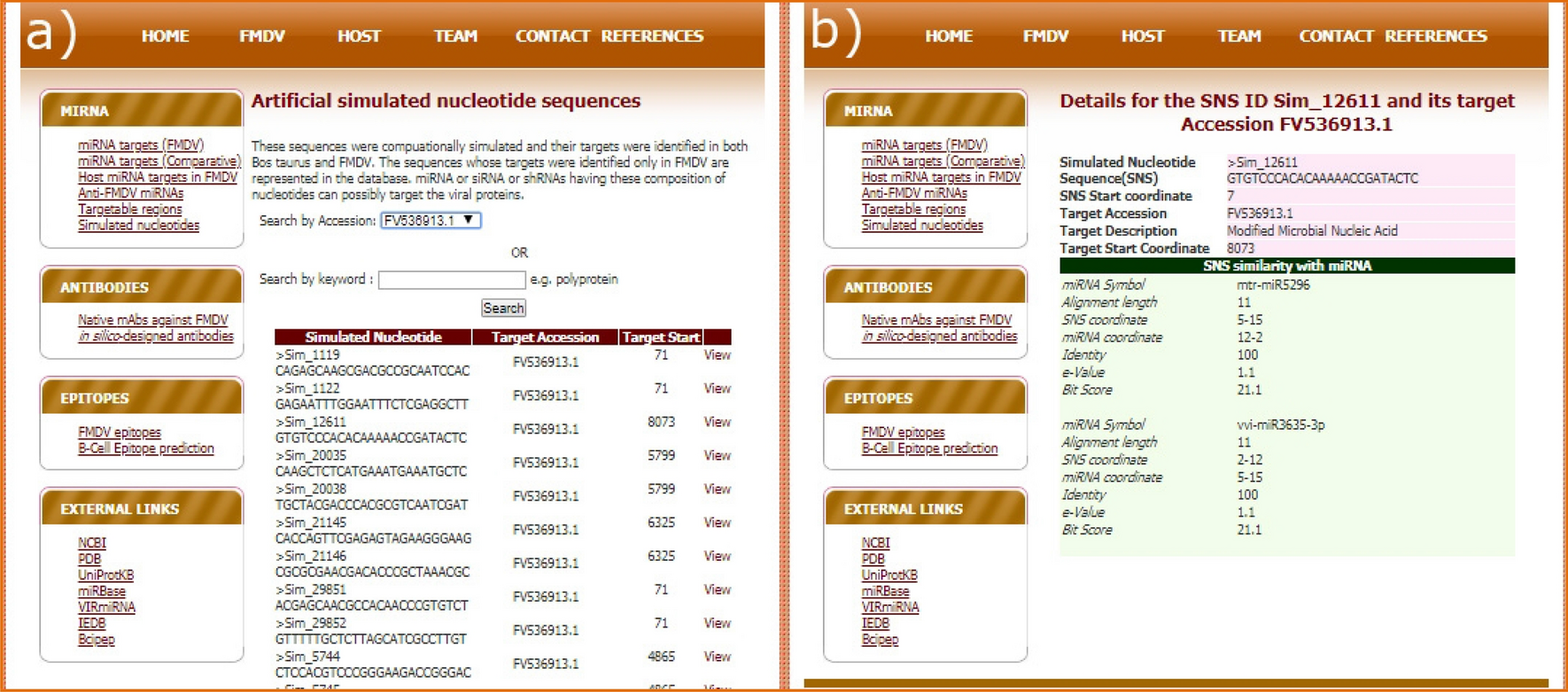The height and width of the screenshot is (692, 1568).
Task: Open 'Host miRNA targets in FMDV' in left page
Action: pyautogui.click(x=158, y=177)
